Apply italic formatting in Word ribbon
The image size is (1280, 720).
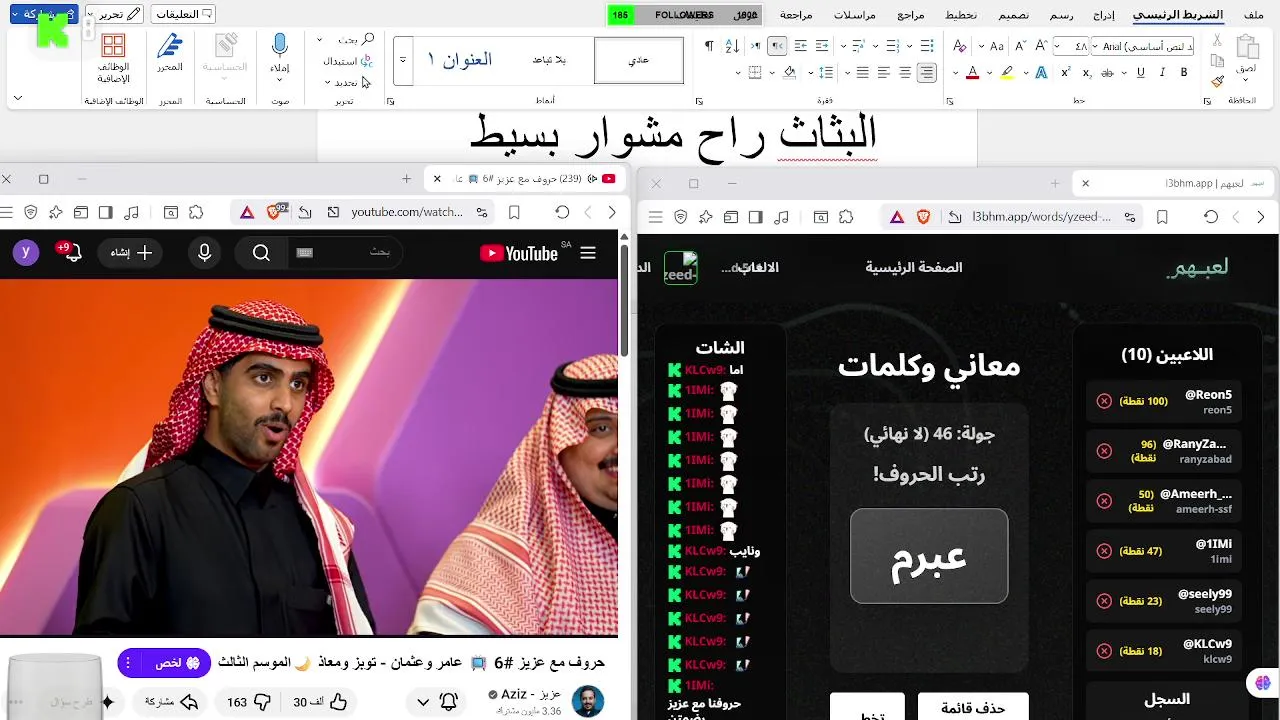click(1162, 72)
